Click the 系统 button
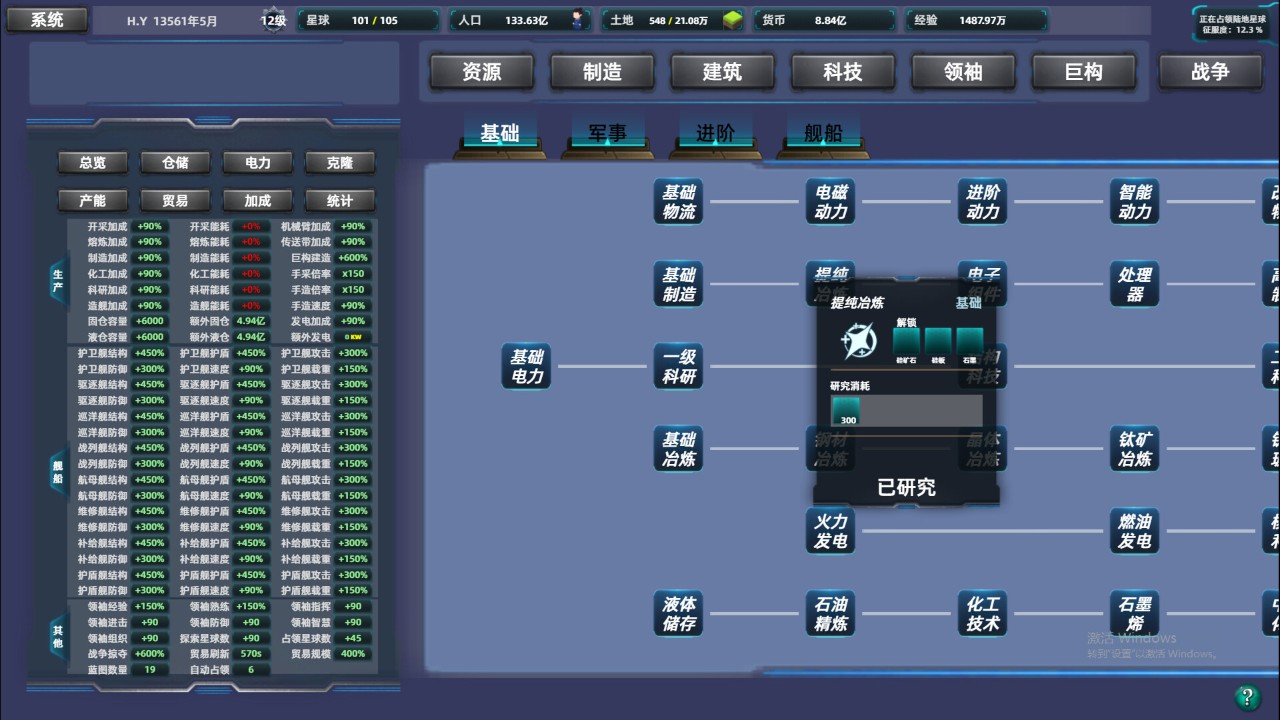This screenshot has width=1280, height=720. [x=46, y=19]
